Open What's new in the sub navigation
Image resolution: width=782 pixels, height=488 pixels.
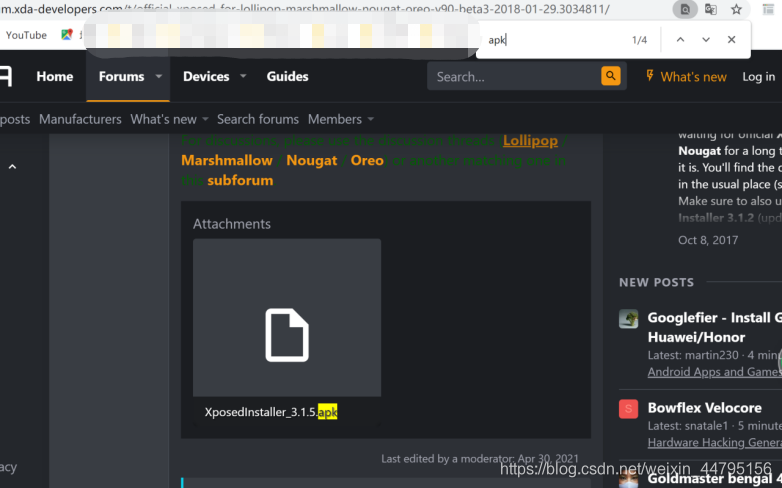coord(164,119)
